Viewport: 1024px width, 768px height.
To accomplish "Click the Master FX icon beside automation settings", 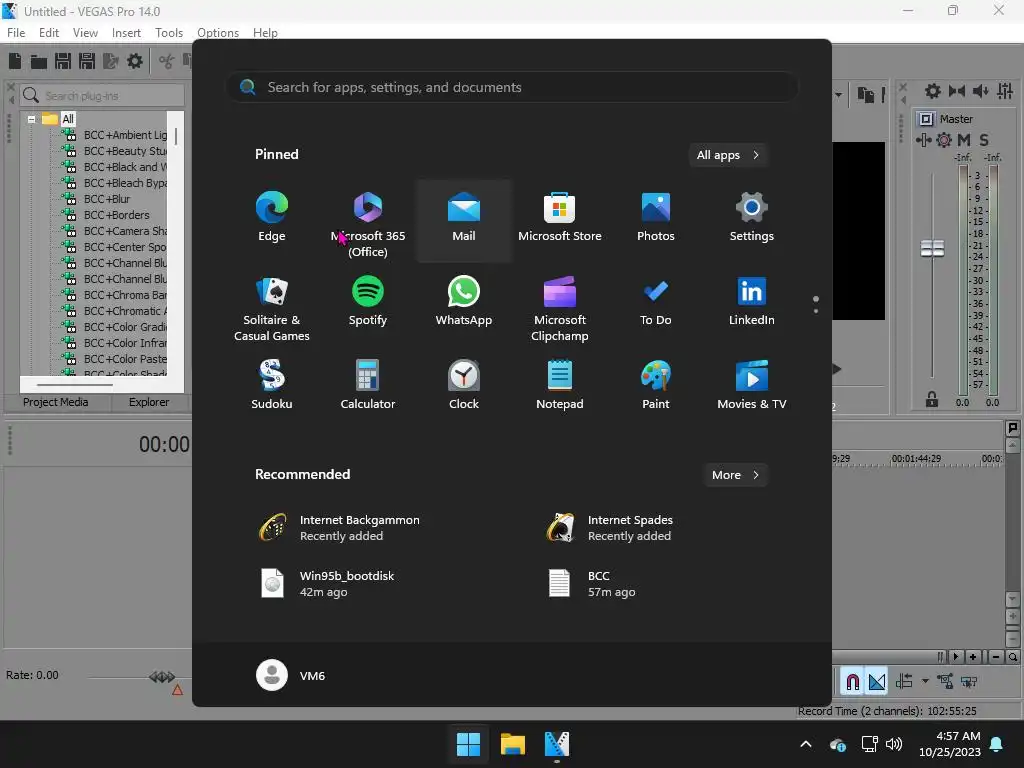I will tap(923, 140).
